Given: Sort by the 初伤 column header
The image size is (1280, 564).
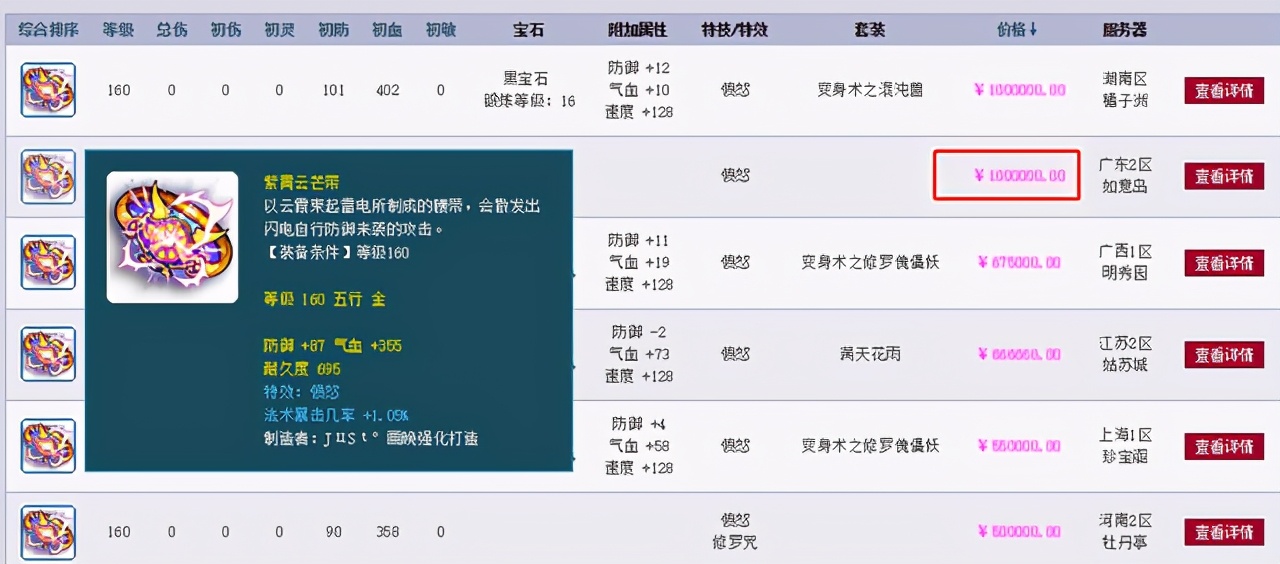Looking at the screenshot, I should [x=226, y=30].
